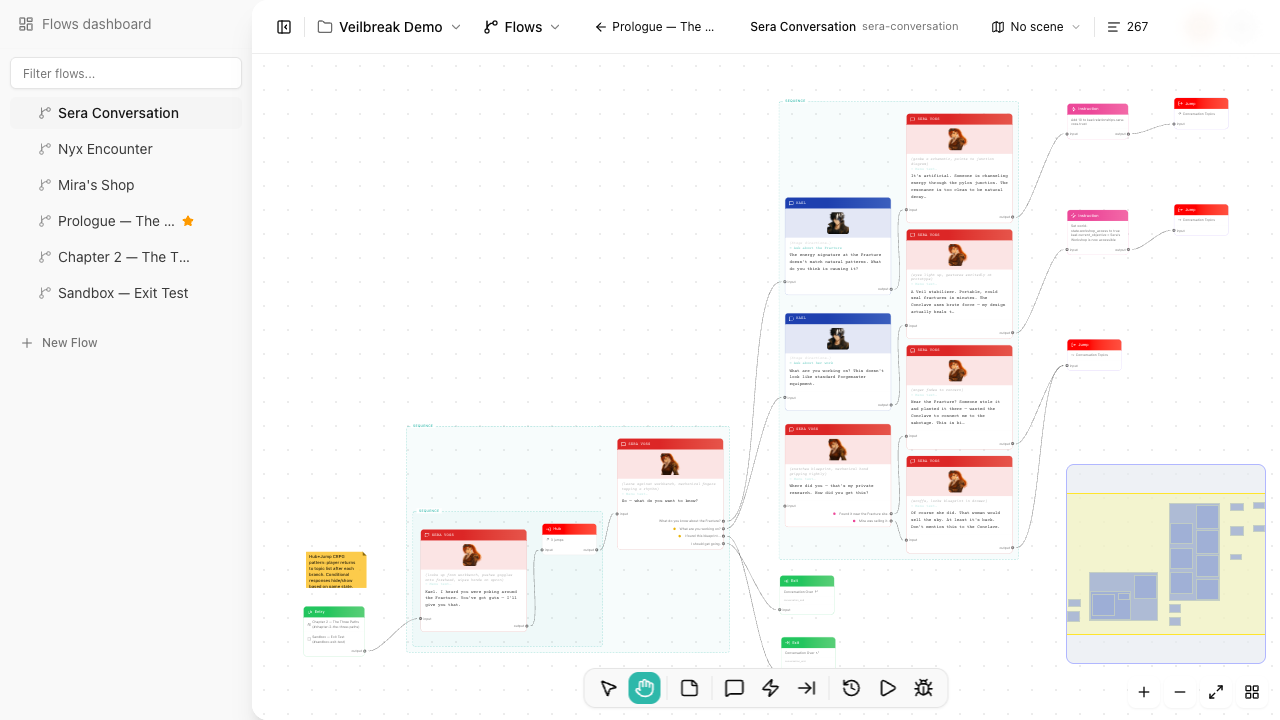Image resolution: width=1280 pixels, height=720 pixels.
Task: Open Sandbox — Exit Test flow
Action: tap(126, 293)
